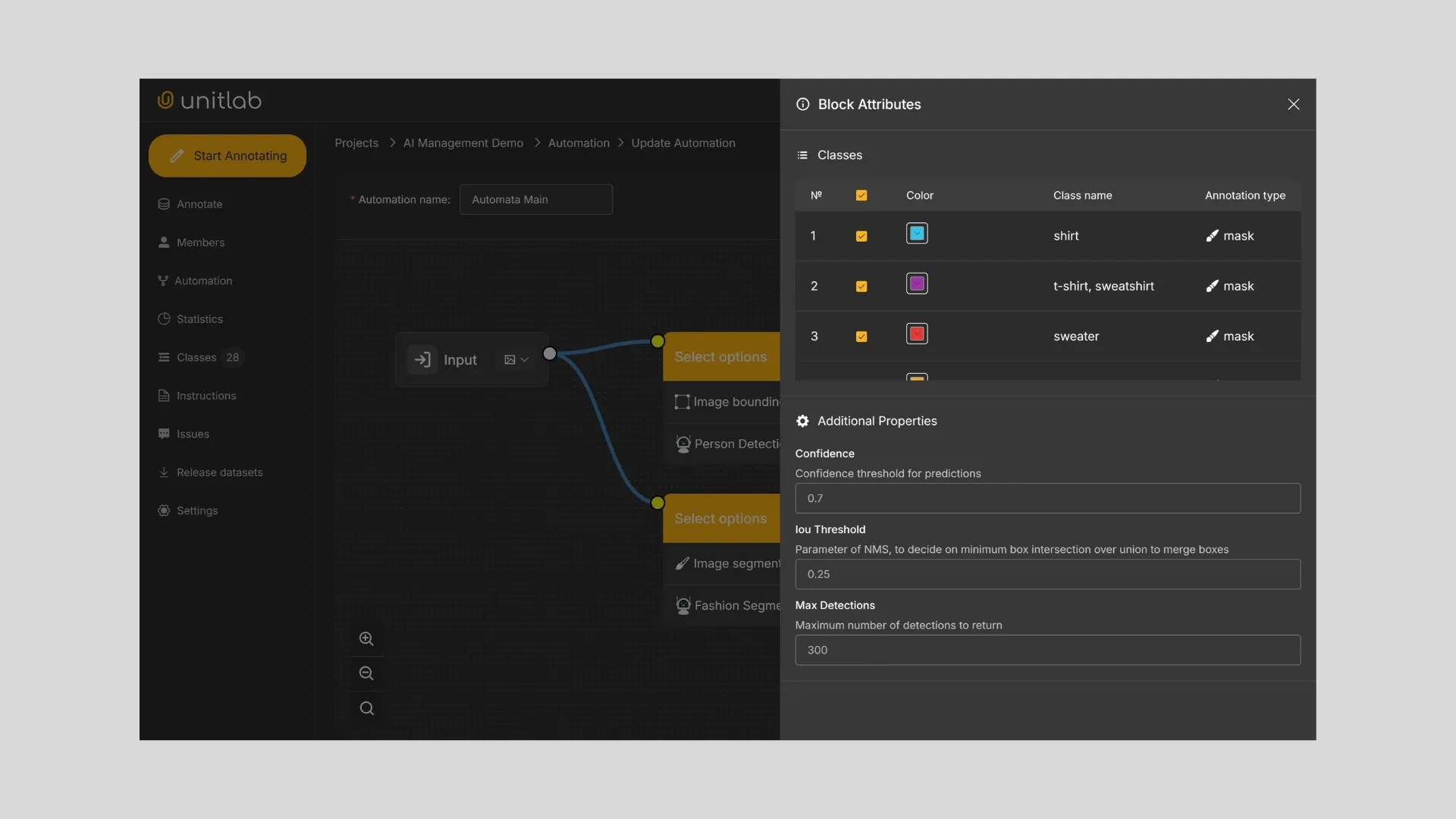The width and height of the screenshot is (1456, 819).
Task: Click the Person Detection robot icon
Action: [x=683, y=444]
